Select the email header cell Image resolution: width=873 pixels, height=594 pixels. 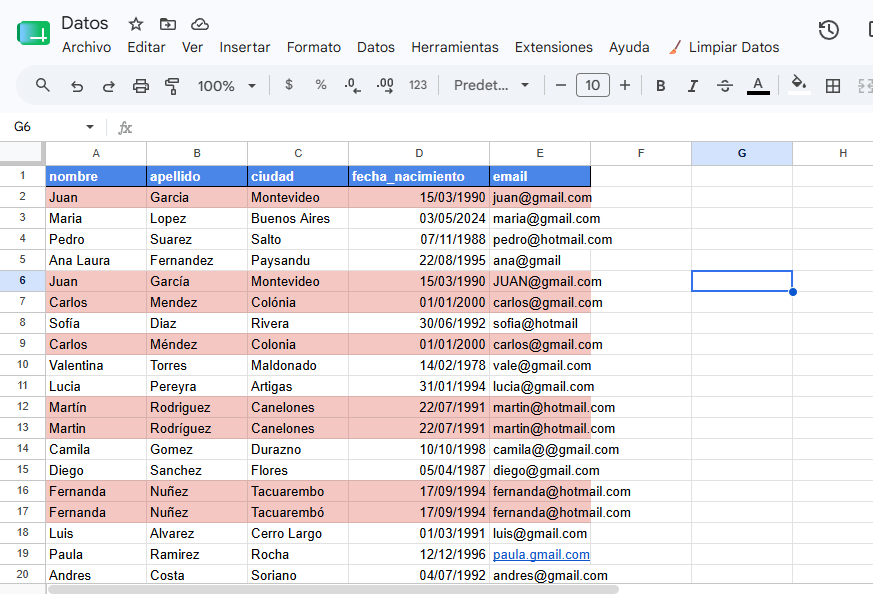[540, 176]
